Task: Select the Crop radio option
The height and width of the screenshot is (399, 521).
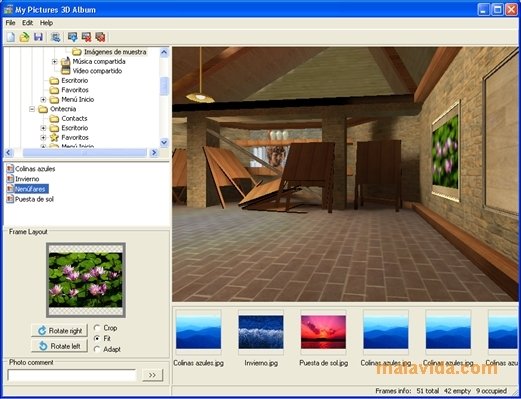Action: tap(97, 328)
